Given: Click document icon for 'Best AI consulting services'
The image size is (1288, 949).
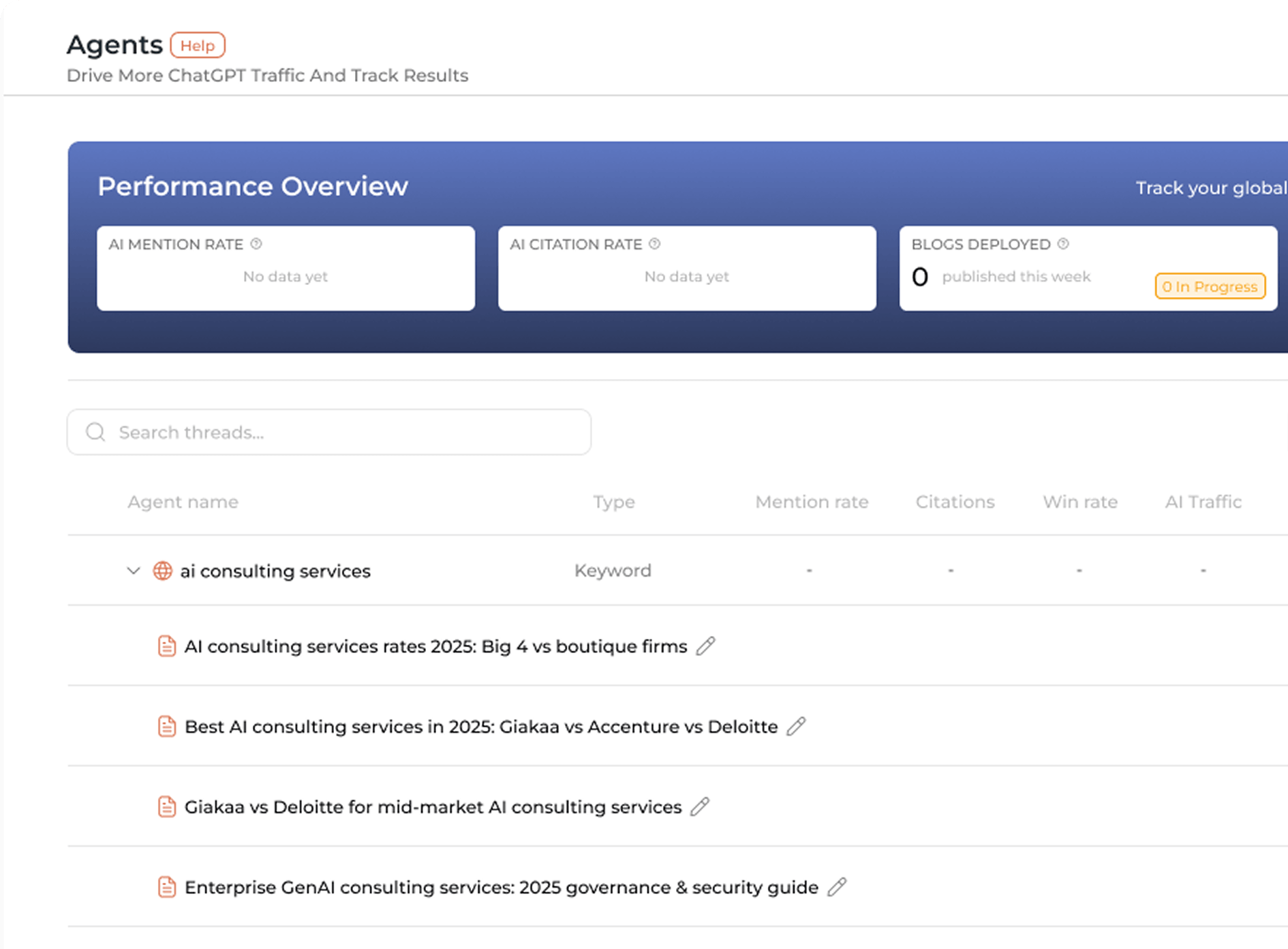Looking at the screenshot, I should coord(167,726).
